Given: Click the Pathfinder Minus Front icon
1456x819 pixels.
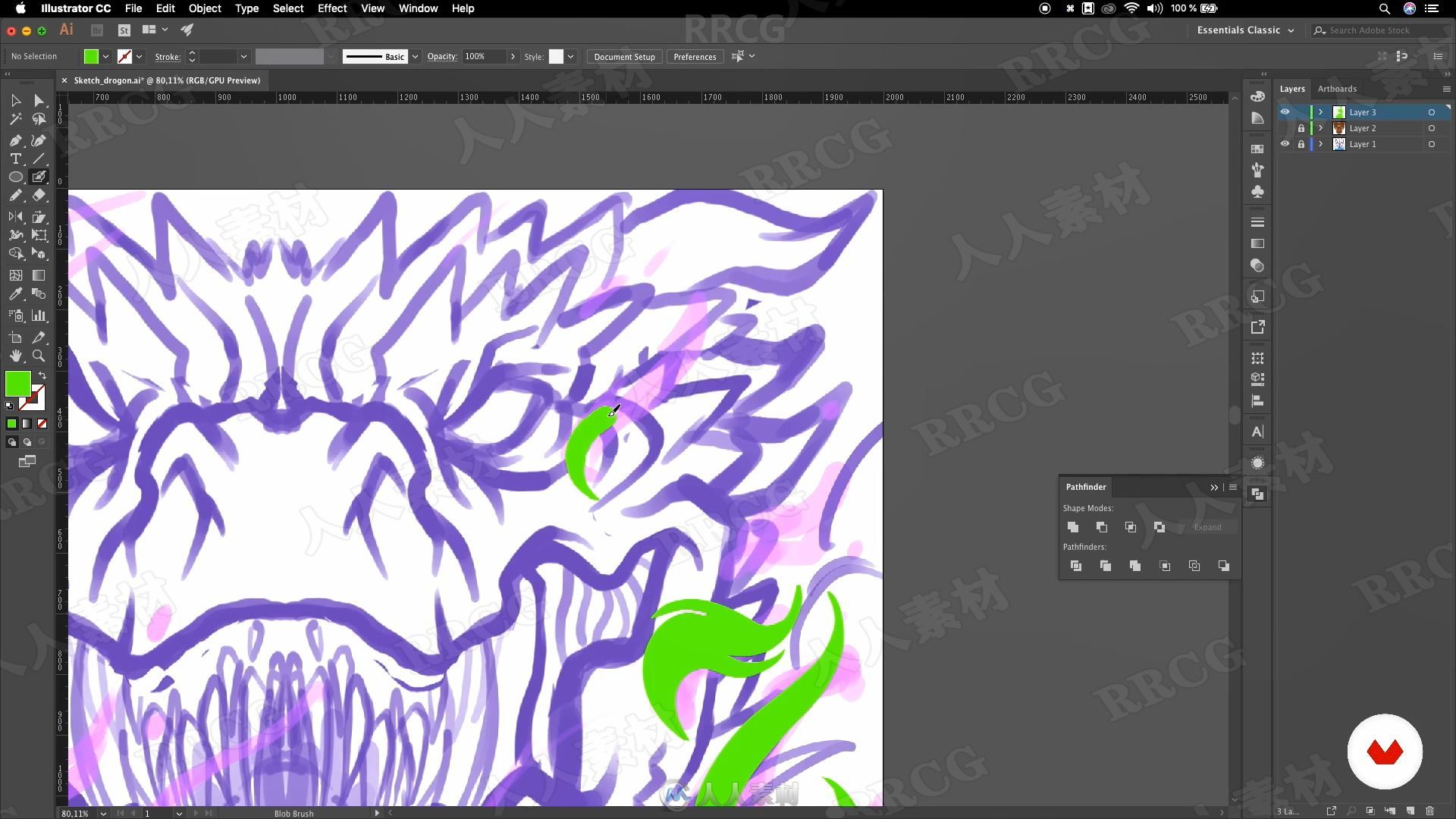Looking at the screenshot, I should pos(1101,527).
